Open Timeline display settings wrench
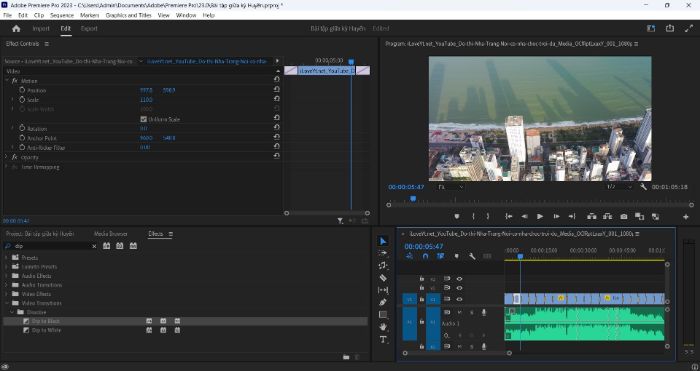This screenshot has width=700, height=371. (472, 256)
